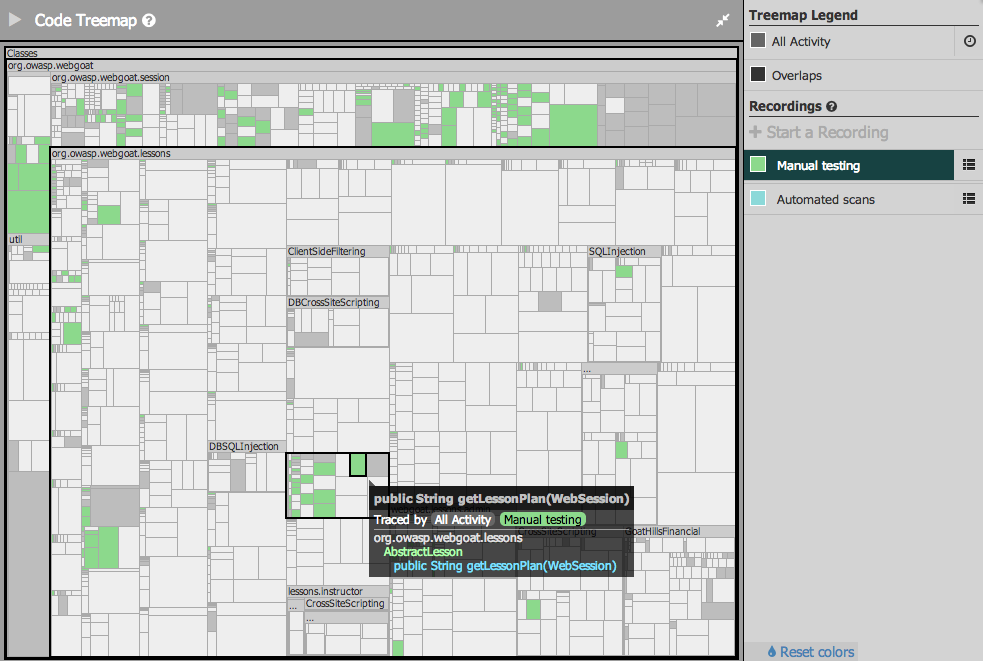Click the Automated scans cyan color swatch
This screenshot has height=661, width=983.
click(x=758, y=199)
